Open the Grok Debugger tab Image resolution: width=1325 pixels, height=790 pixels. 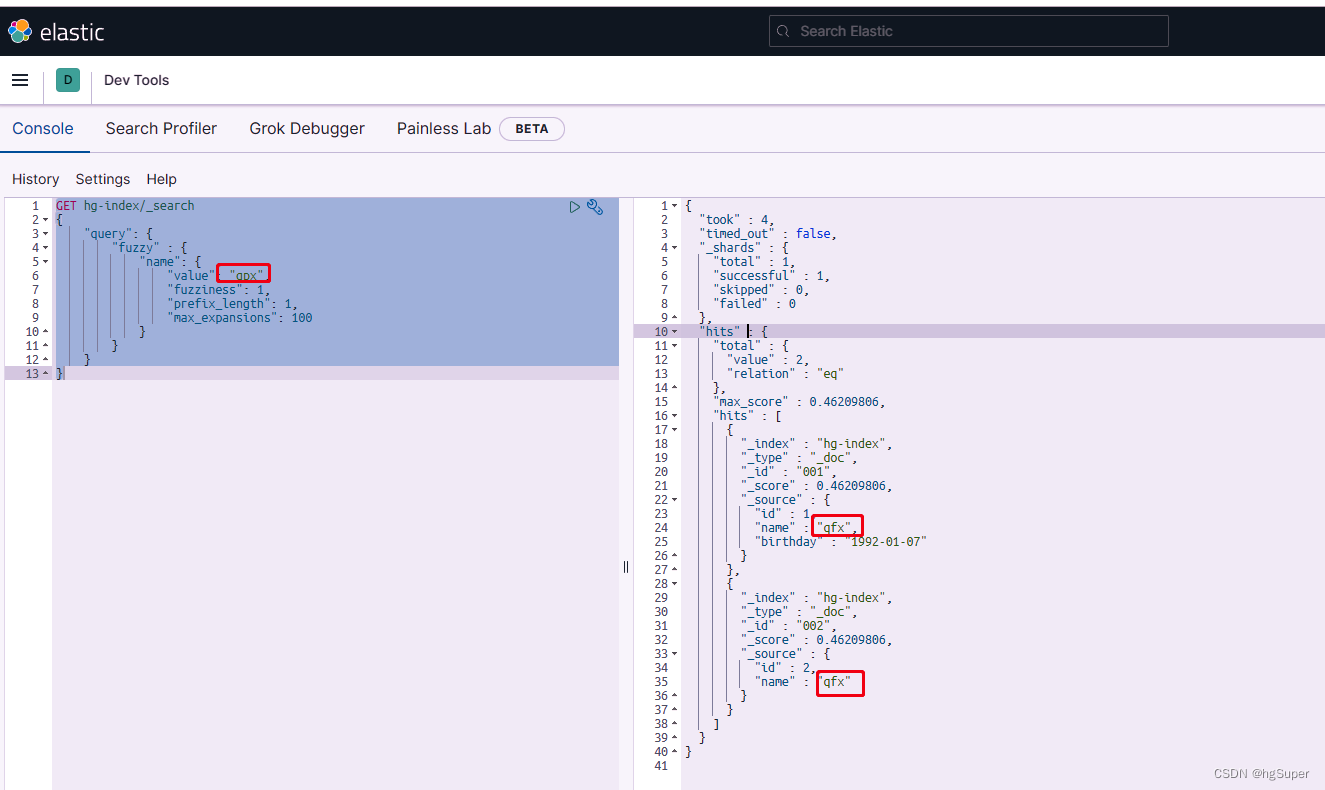[x=307, y=128]
